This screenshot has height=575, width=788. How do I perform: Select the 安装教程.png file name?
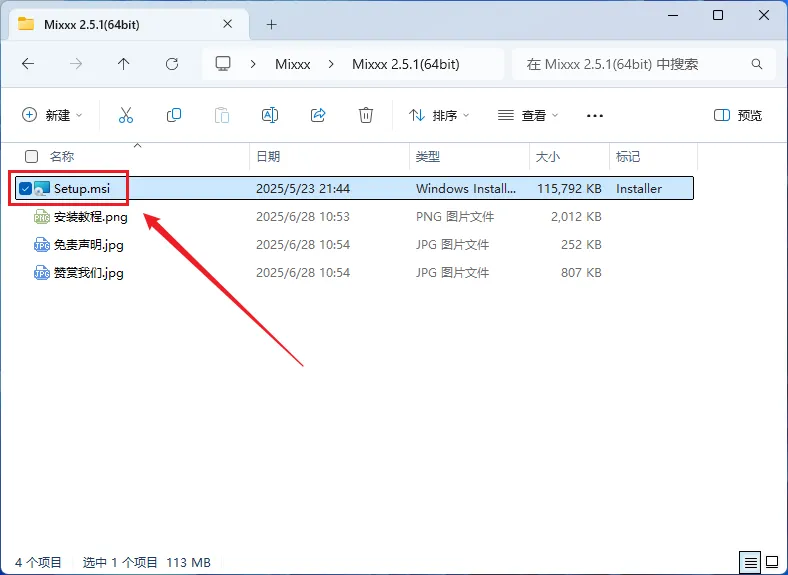click(90, 217)
